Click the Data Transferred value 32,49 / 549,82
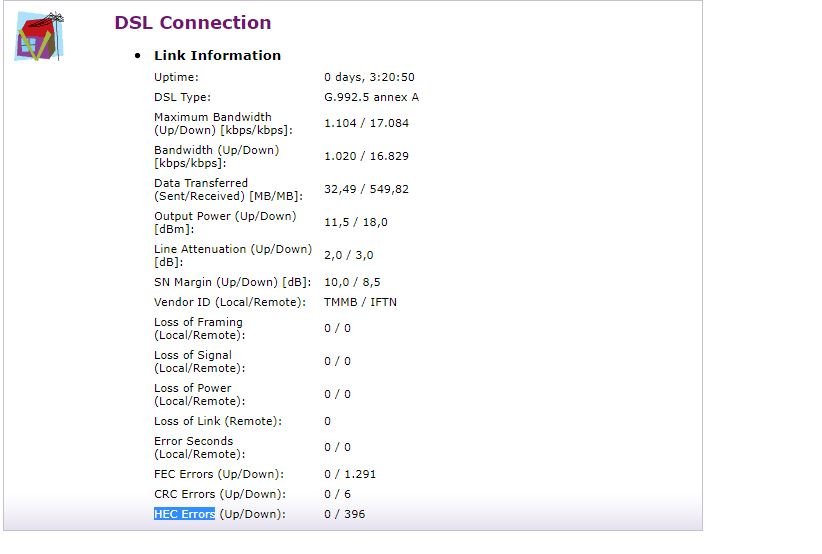 366,189
